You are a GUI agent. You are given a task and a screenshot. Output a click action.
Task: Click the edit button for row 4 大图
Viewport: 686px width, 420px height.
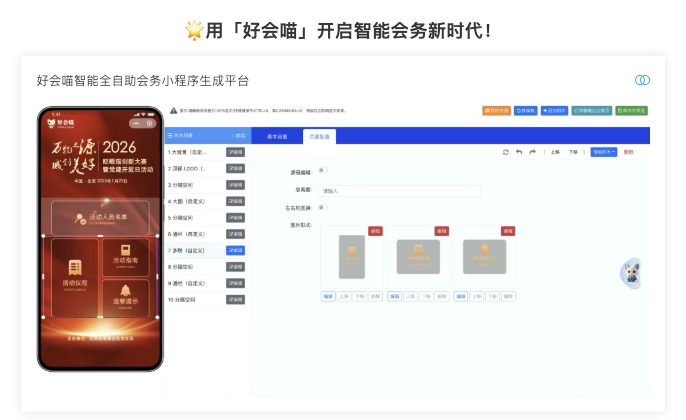tap(235, 201)
